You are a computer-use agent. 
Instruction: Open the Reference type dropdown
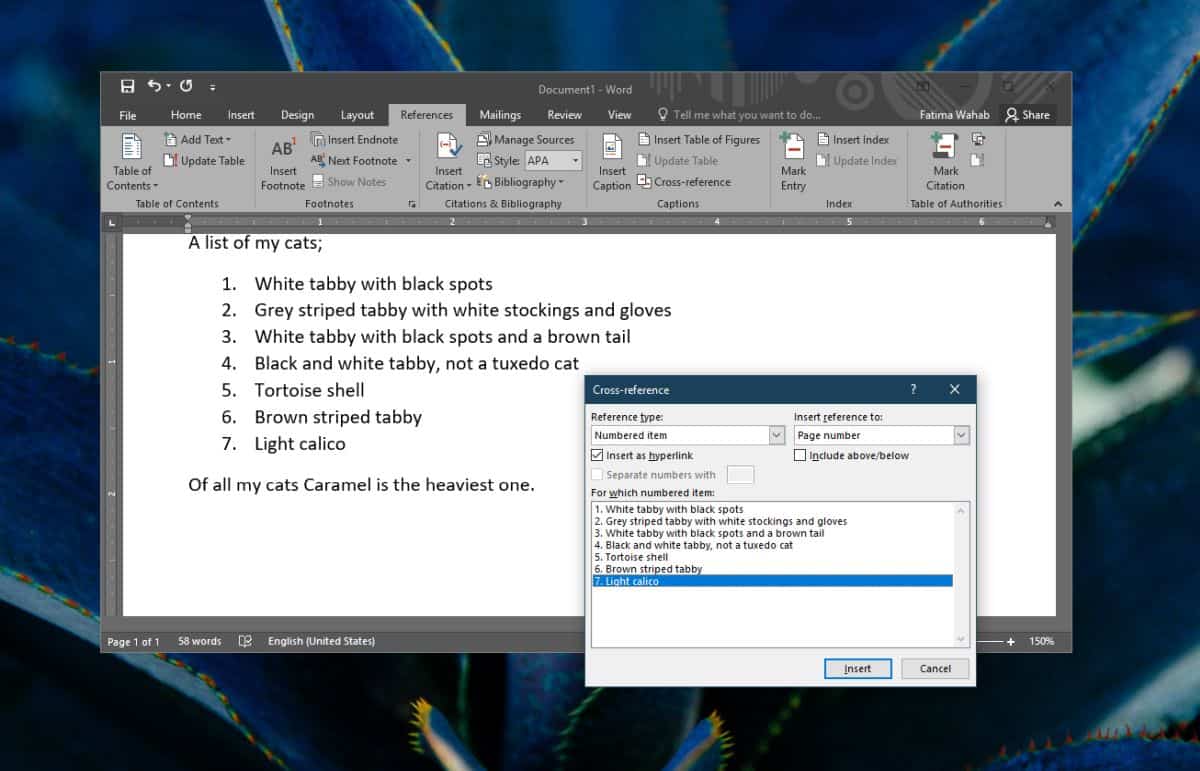(777, 436)
